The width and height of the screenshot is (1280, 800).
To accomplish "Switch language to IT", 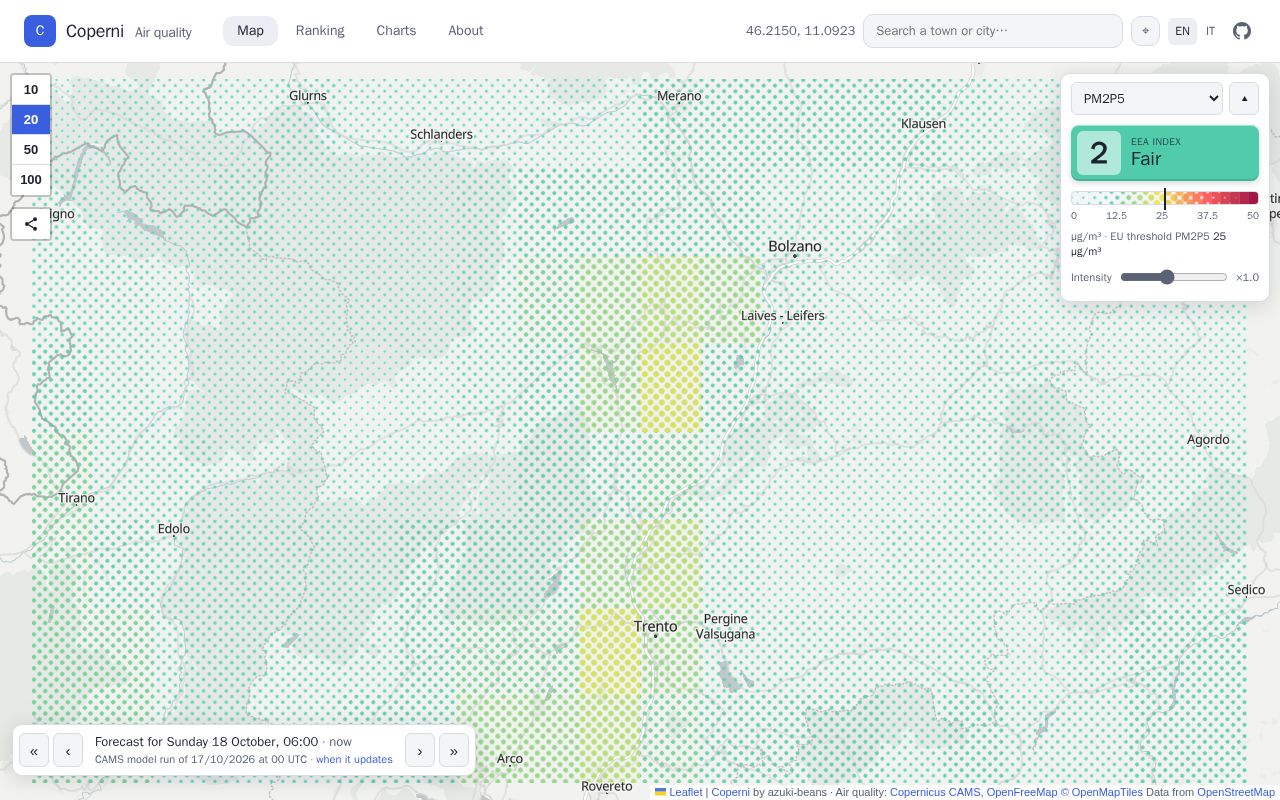I will (1210, 31).
